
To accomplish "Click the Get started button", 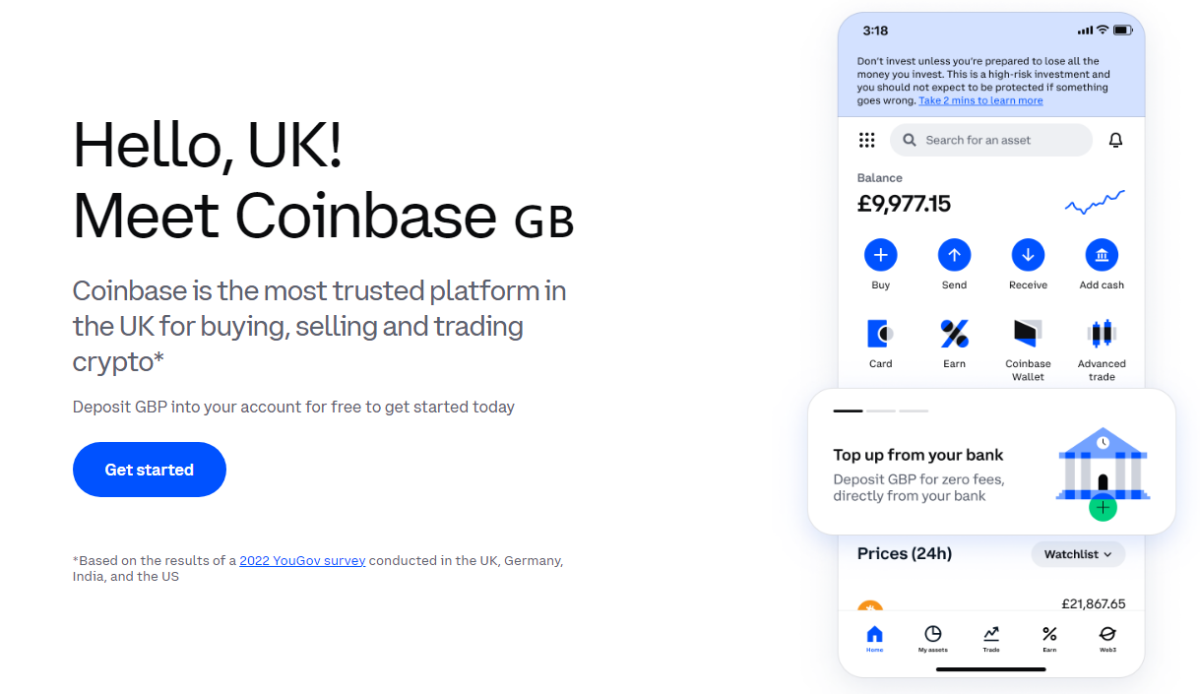I will [x=149, y=469].
